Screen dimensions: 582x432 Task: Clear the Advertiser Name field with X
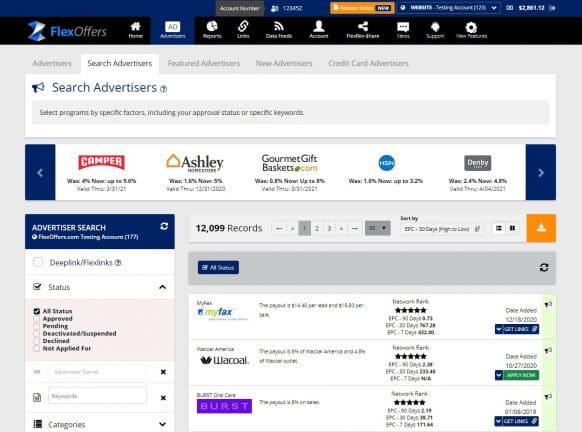coord(163,372)
